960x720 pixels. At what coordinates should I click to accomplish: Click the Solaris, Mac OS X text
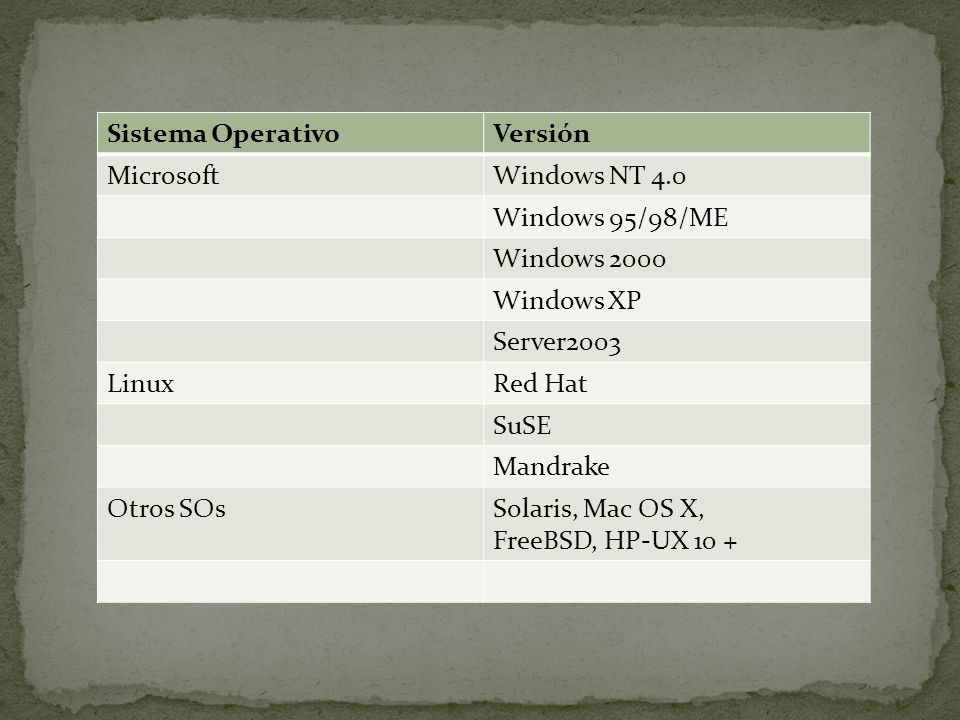coord(598,509)
